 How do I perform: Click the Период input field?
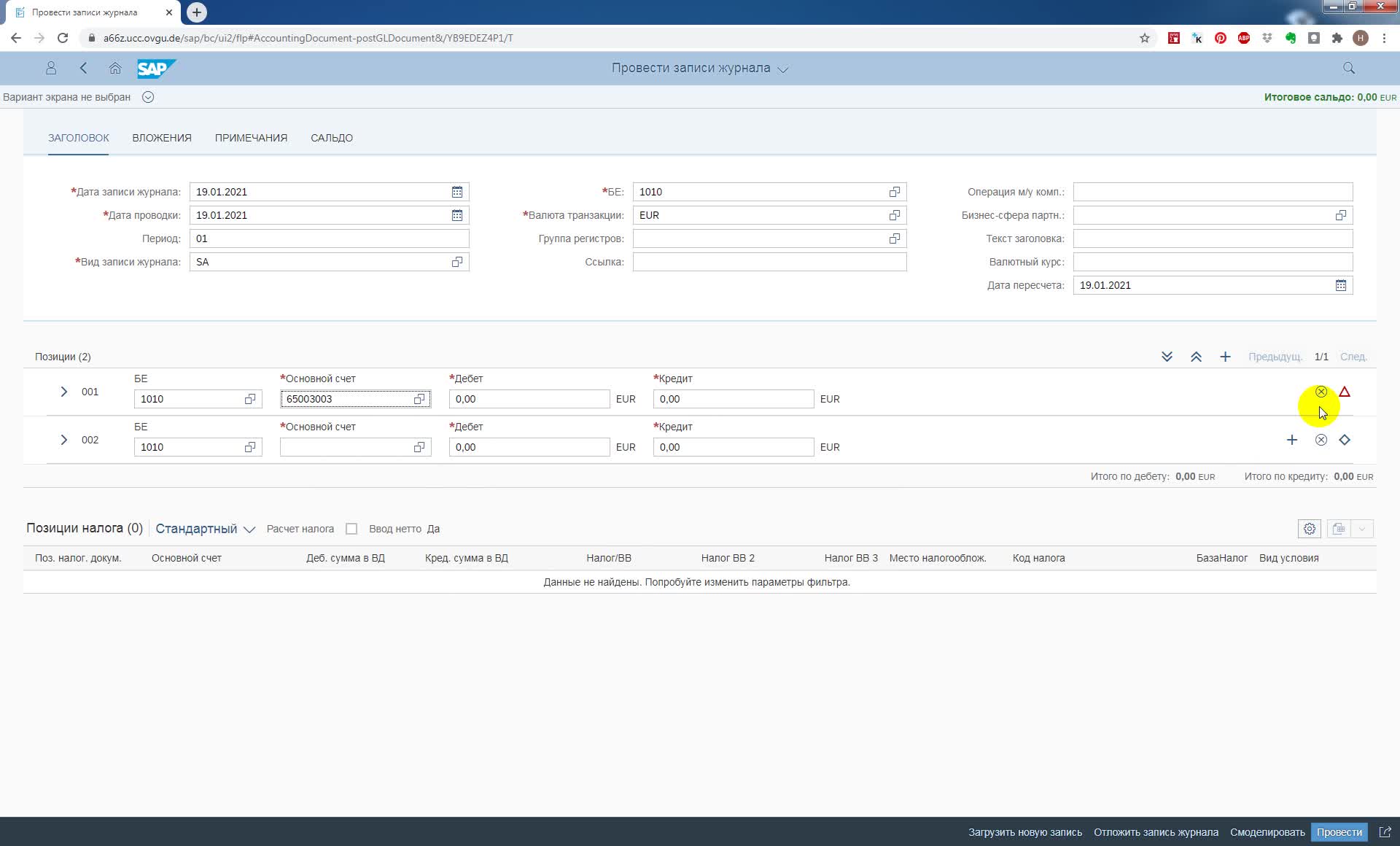click(330, 238)
